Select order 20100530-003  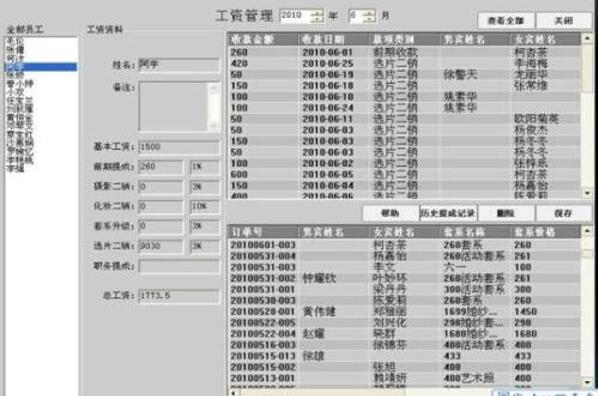click(404, 300)
